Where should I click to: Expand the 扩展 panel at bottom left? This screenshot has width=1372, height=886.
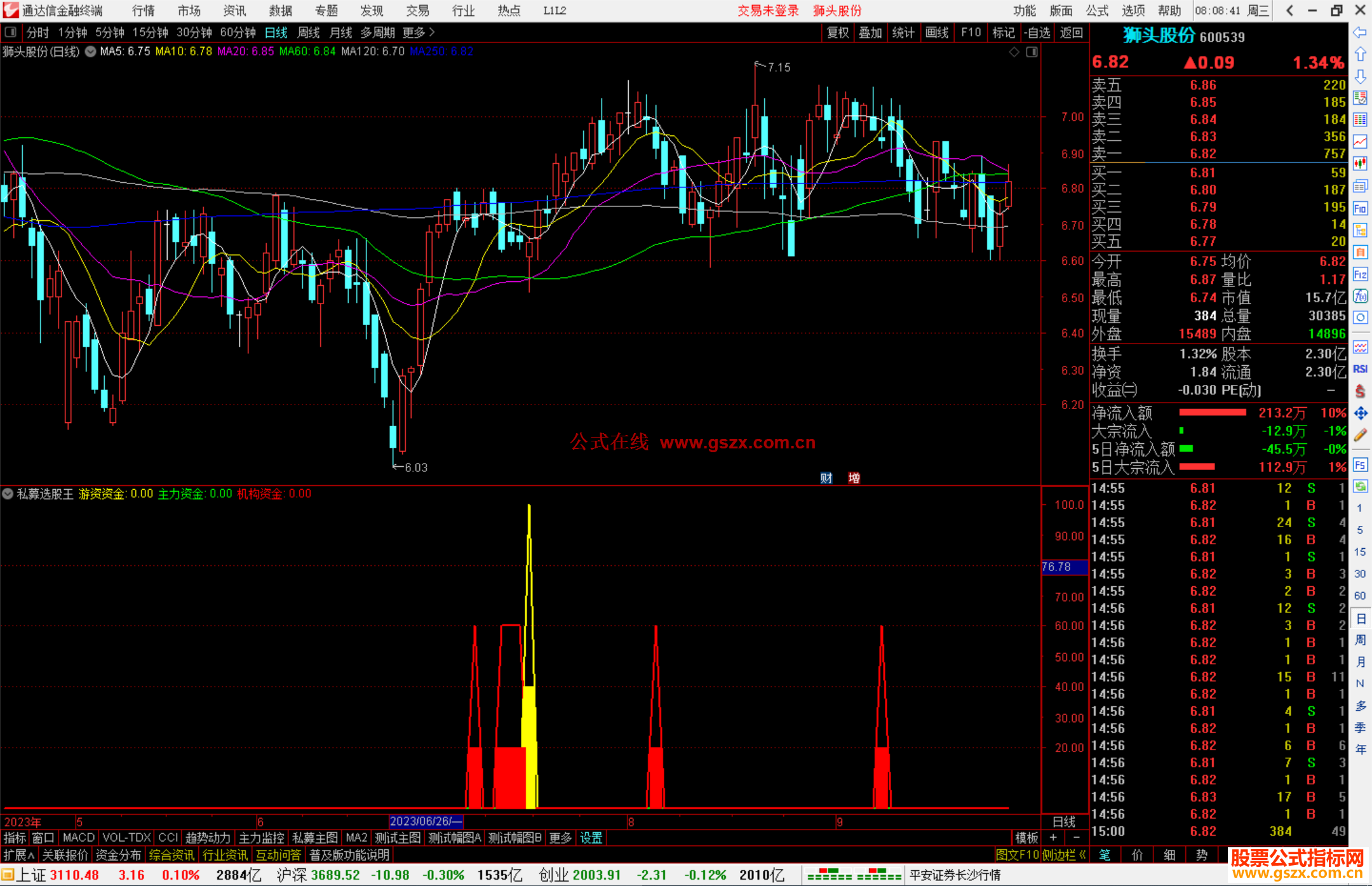18,855
